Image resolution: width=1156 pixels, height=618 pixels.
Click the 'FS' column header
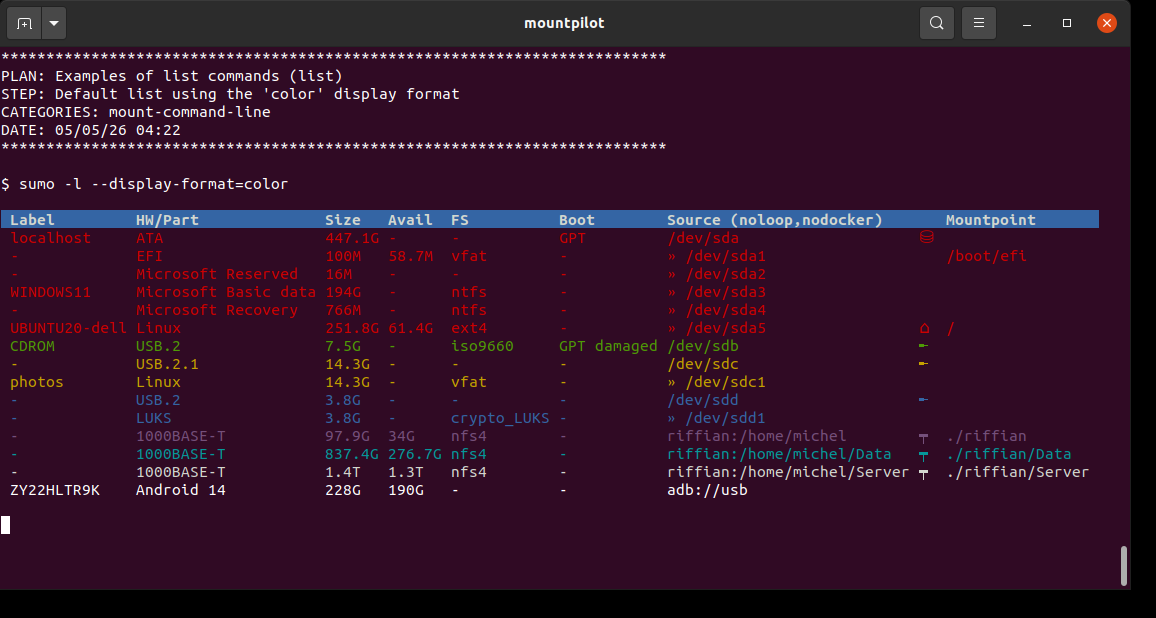click(x=460, y=220)
